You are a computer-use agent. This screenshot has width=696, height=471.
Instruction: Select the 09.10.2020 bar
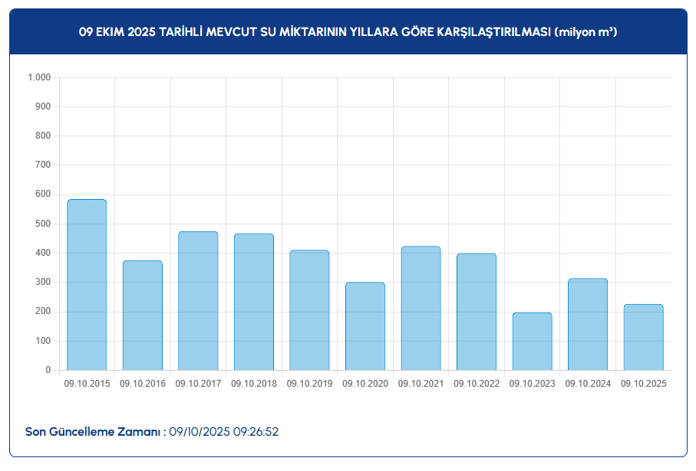click(x=365, y=326)
